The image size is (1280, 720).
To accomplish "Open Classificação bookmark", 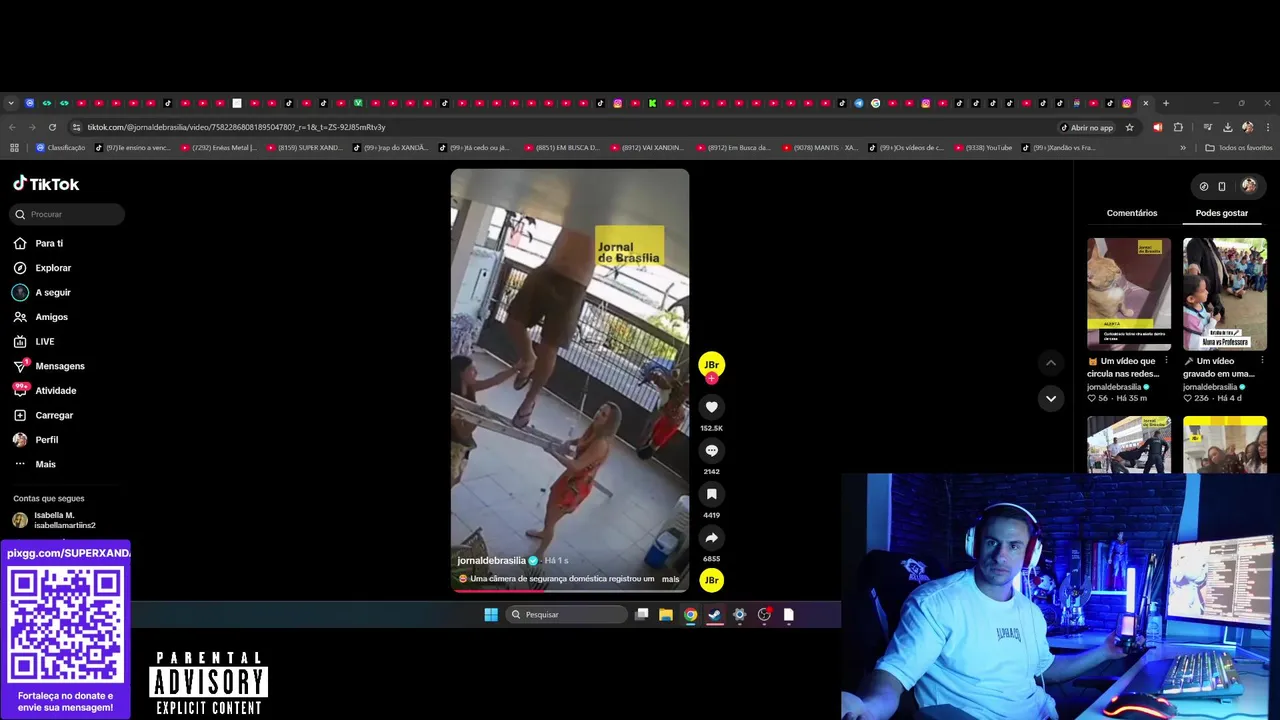I will (60, 147).
